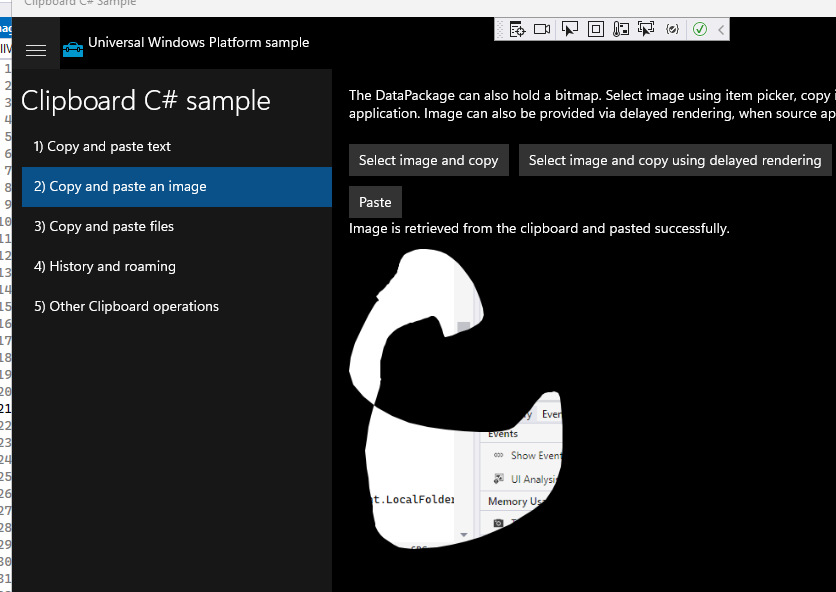Viewport: 836px width, 592px height.
Task: Click the thermometer diagnostics icon
Action: click(620, 29)
